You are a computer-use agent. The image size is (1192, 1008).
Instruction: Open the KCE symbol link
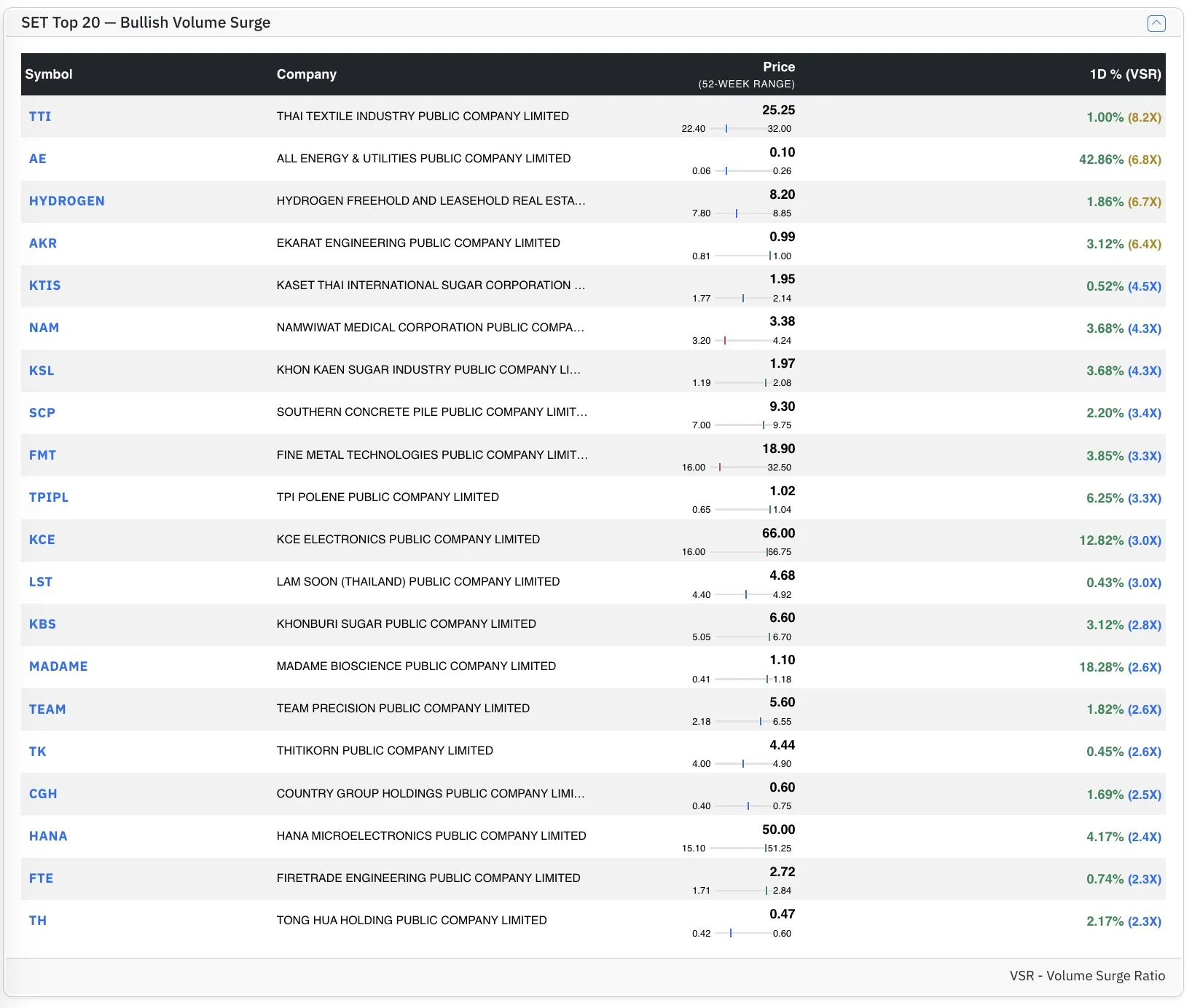[x=42, y=540]
